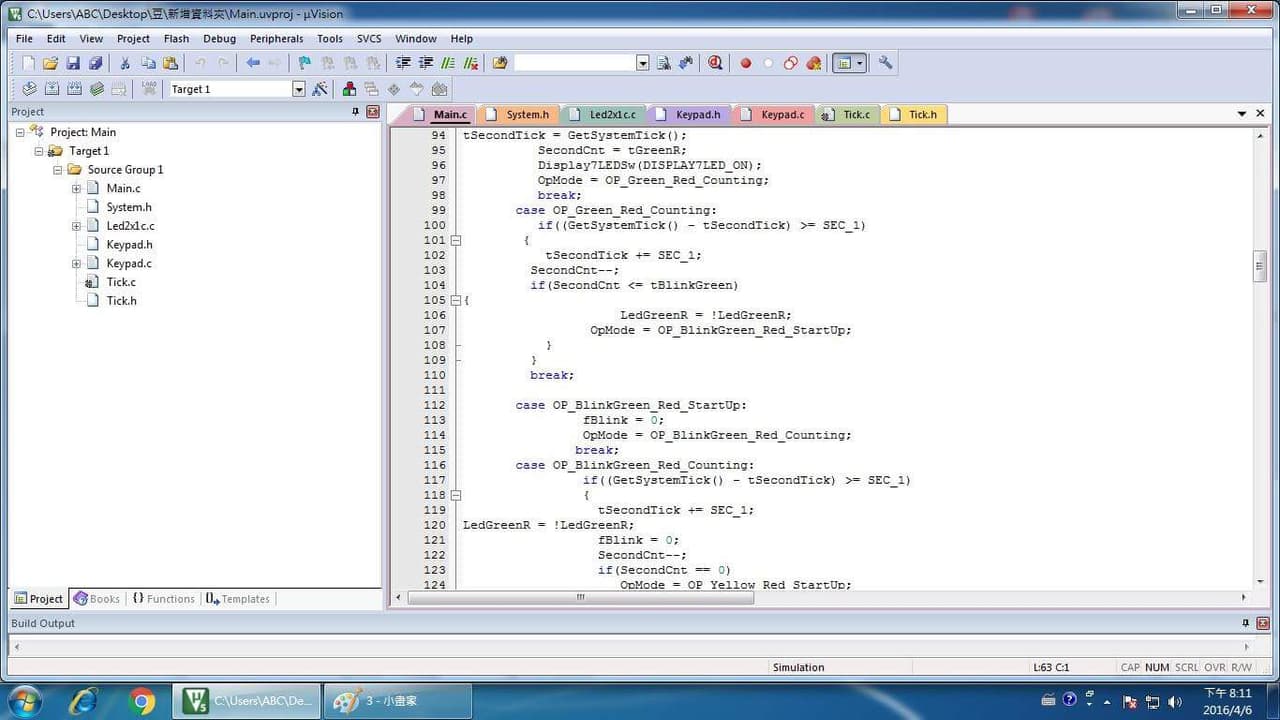Toggle the bookmark flag icon
The height and width of the screenshot is (720, 1280).
pyautogui.click(x=304, y=63)
